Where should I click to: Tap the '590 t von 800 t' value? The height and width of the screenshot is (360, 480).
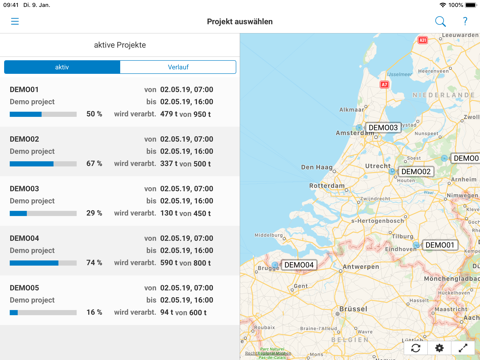click(x=185, y=263)
